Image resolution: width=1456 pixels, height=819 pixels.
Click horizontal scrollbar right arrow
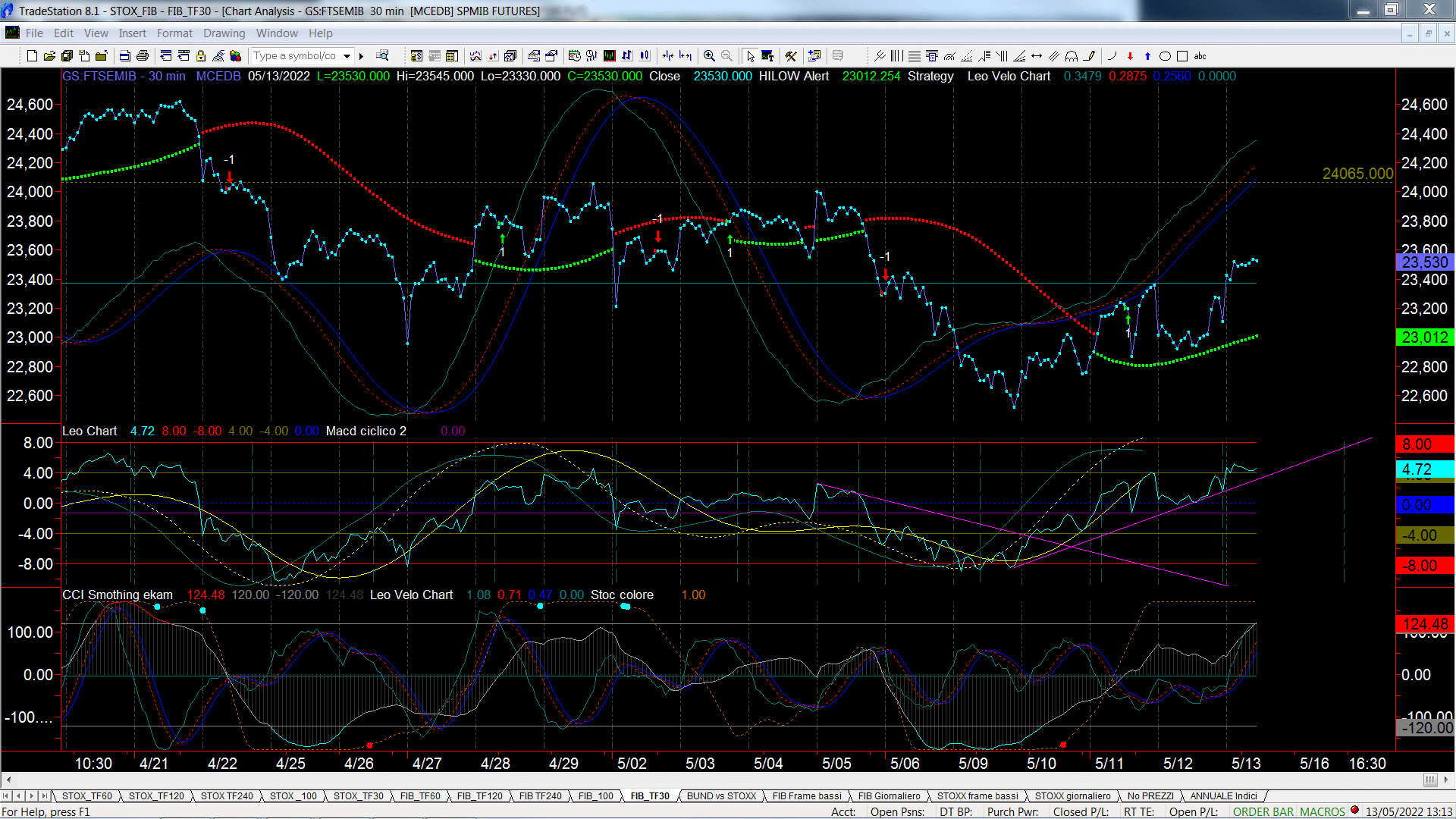pyautogui.click(x=1447, y=780)
